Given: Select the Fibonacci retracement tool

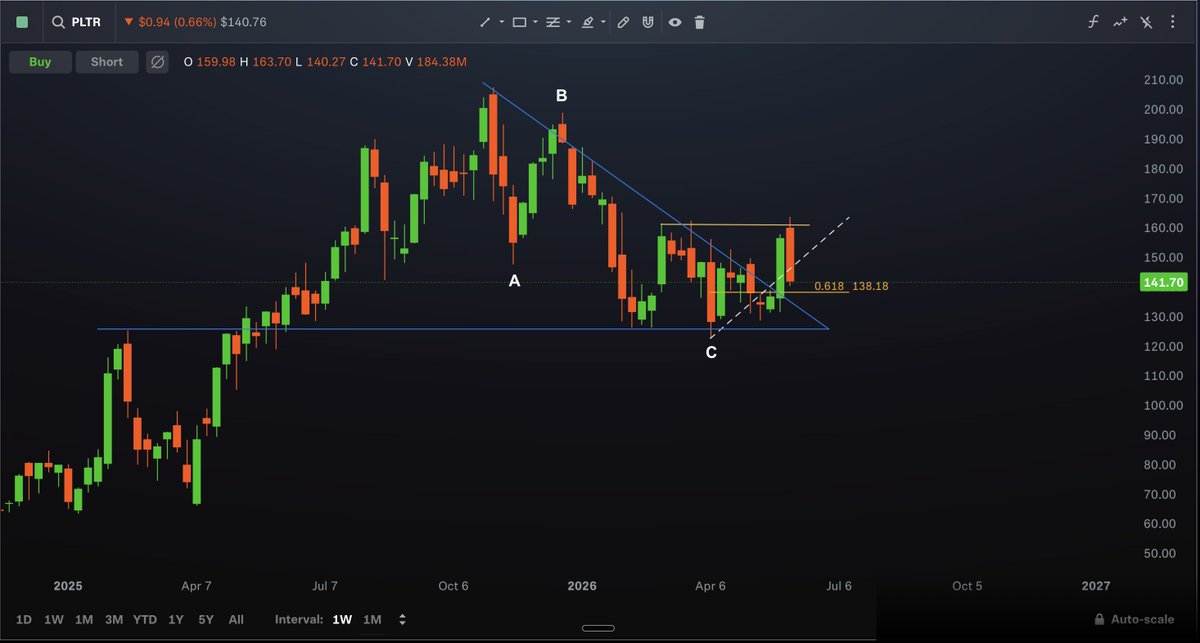Looking at the screenshot, I should [x=552, y=22].
